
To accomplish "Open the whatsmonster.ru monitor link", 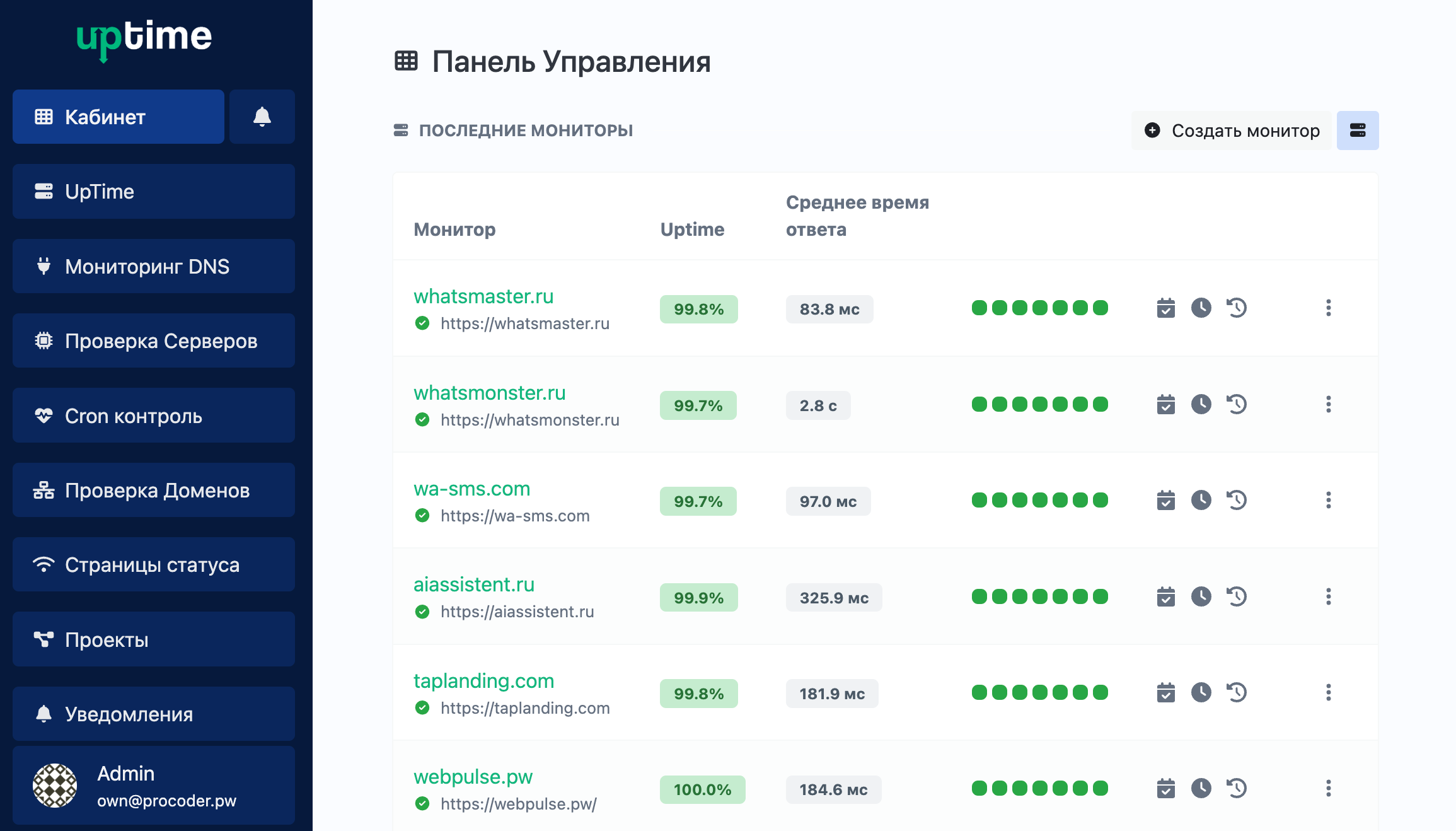I will (489, 393).
